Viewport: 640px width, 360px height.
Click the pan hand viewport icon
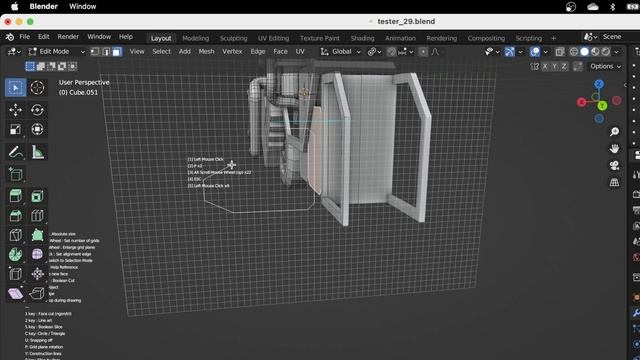pos(614,149)
